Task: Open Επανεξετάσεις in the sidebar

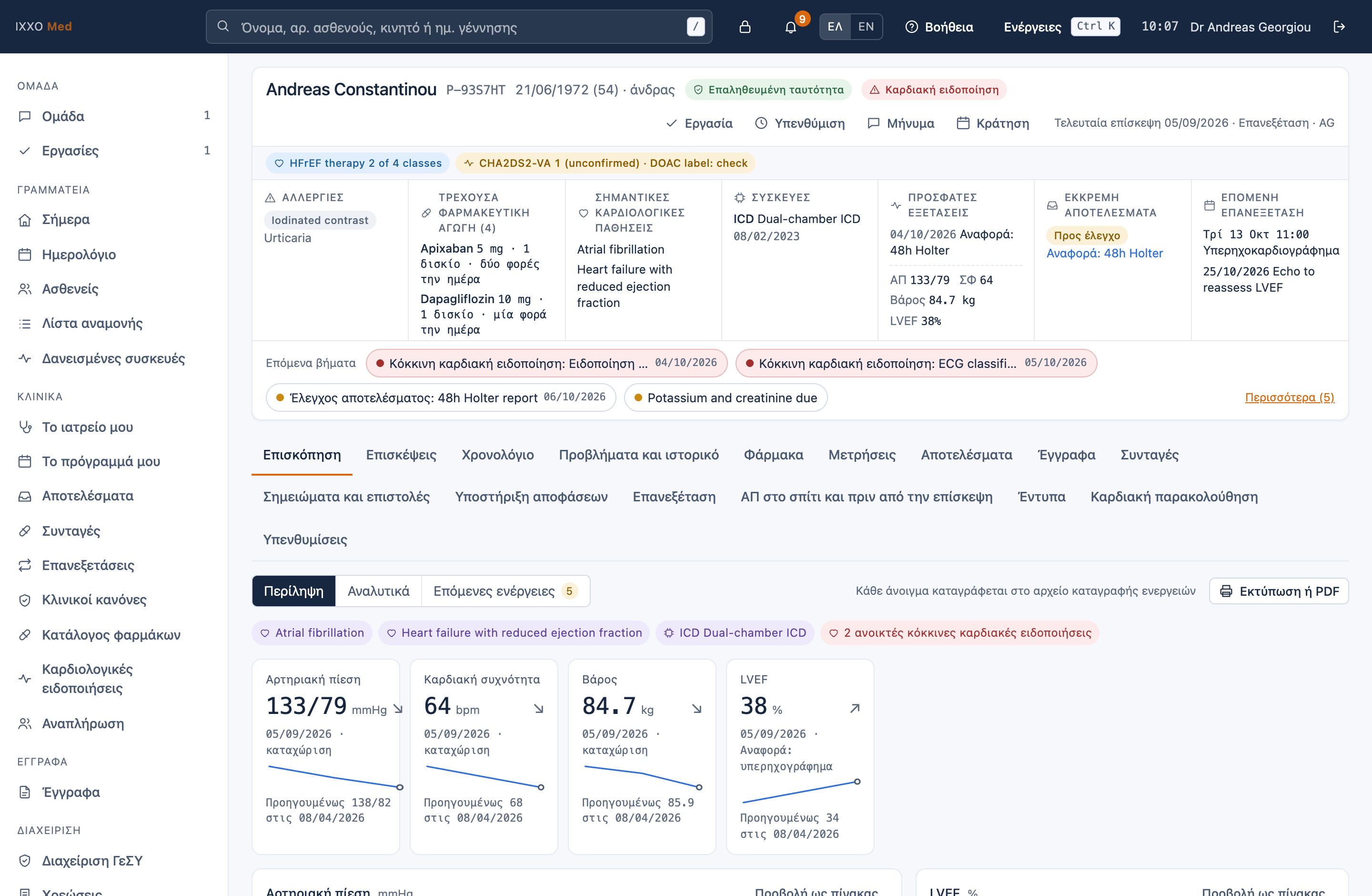Action: (114, 565)
